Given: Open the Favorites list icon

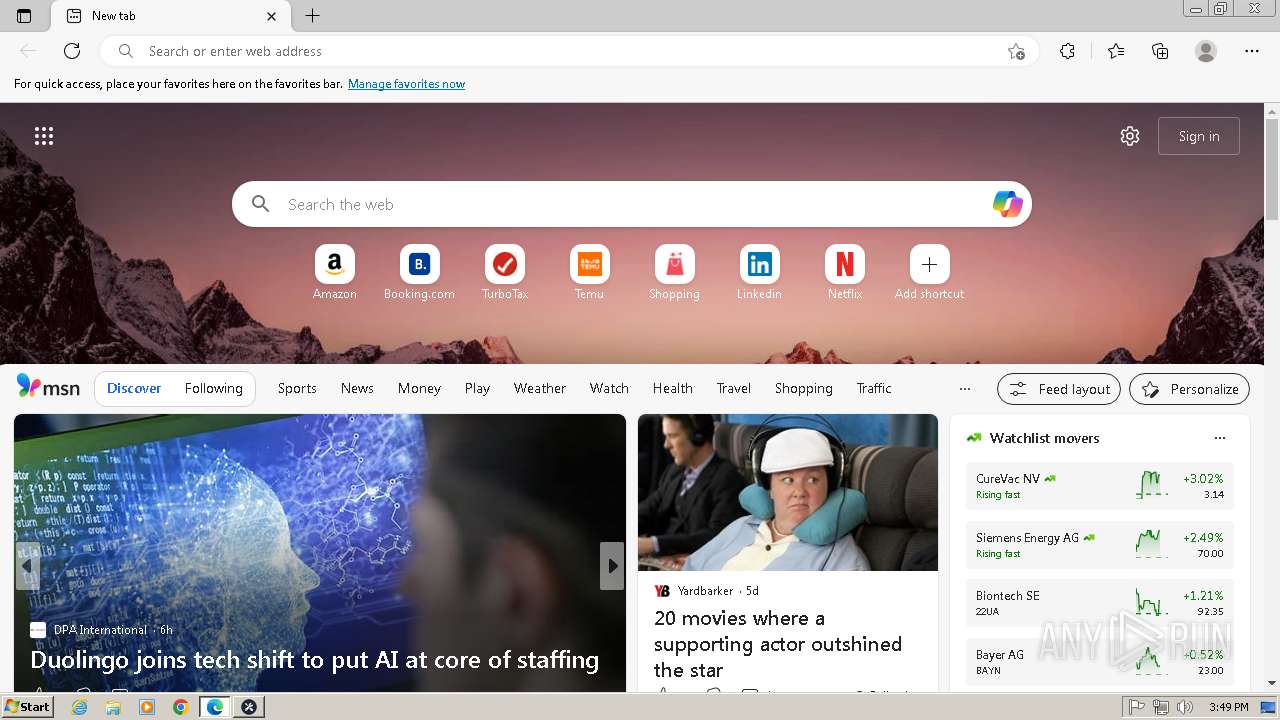Looking at the screenshot, I should click(x=1116, y=51).
